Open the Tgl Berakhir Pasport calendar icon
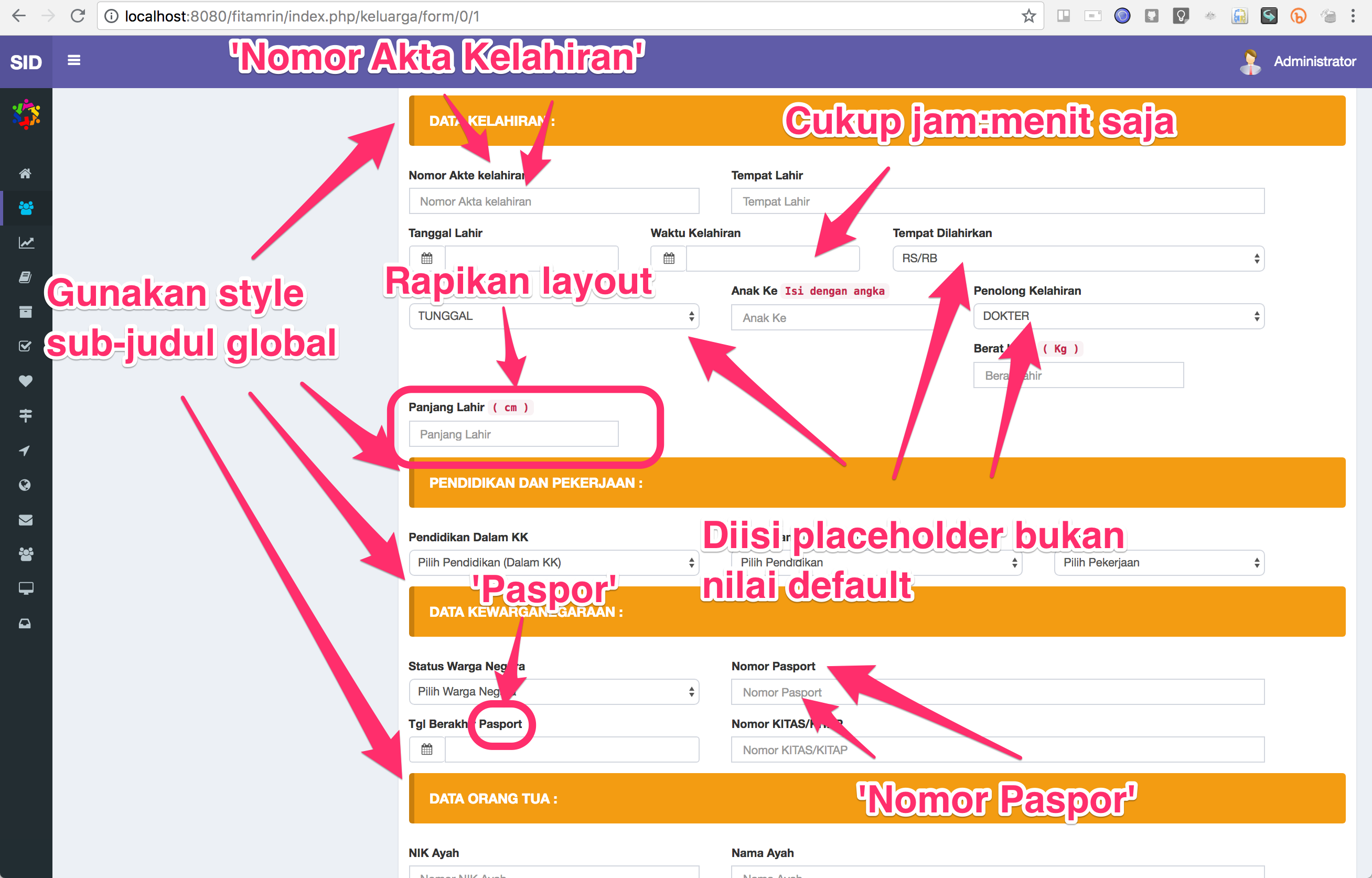The width and height of the screenshot is (1372, 878). (x=426, y=749)
